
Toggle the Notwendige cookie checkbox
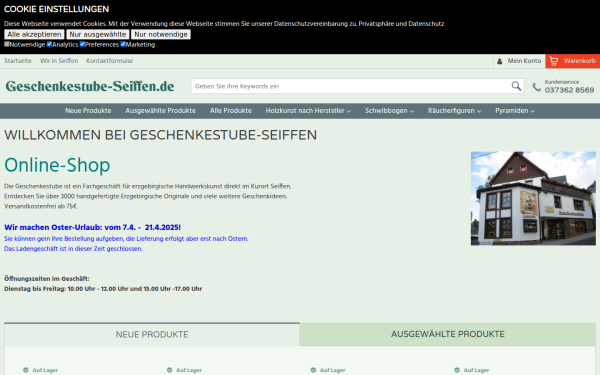coord(7,44)
